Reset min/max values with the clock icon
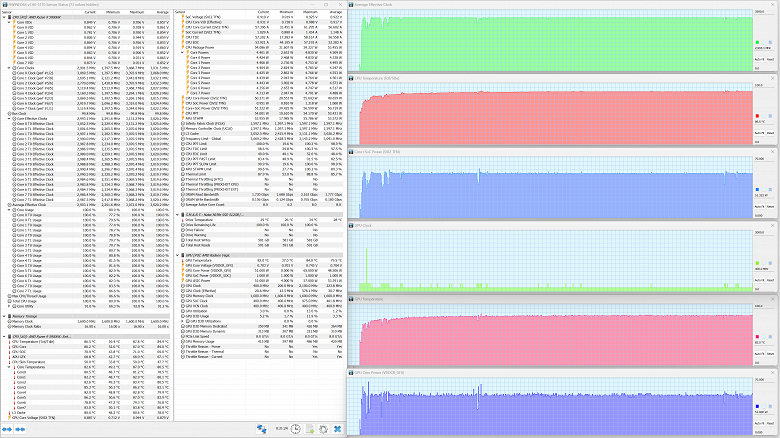This screenshot has height=438, width=780. click(x=295, y=429)
